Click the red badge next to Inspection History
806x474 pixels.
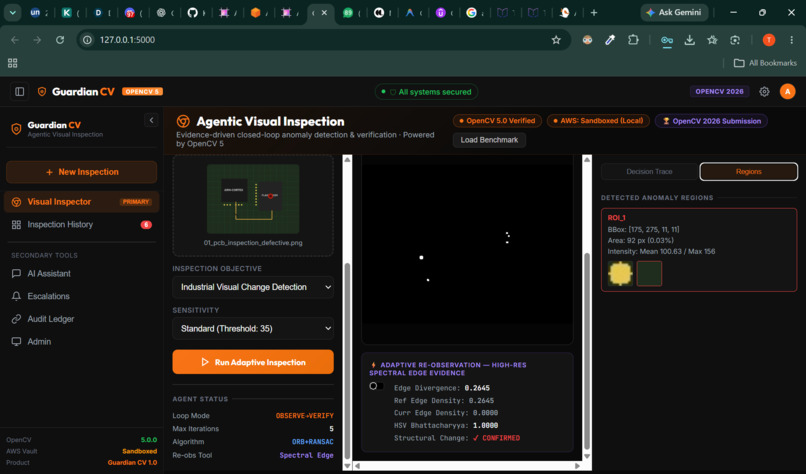click(x=146, y=225)
